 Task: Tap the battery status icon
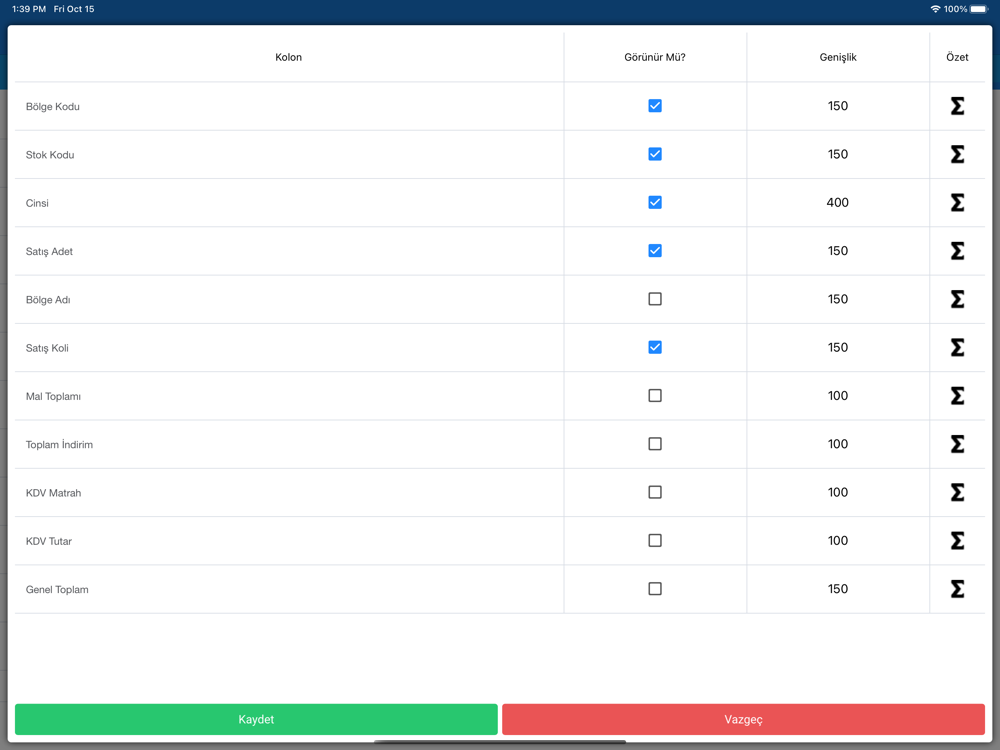click(979, 9)
